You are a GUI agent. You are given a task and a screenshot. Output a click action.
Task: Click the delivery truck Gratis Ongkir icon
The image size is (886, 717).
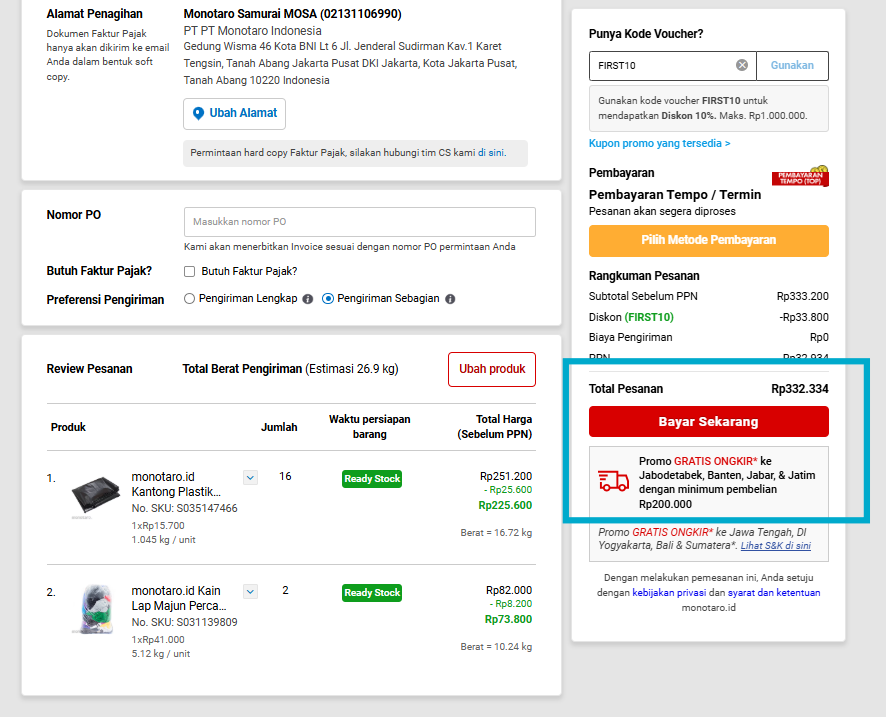[614, 481]
